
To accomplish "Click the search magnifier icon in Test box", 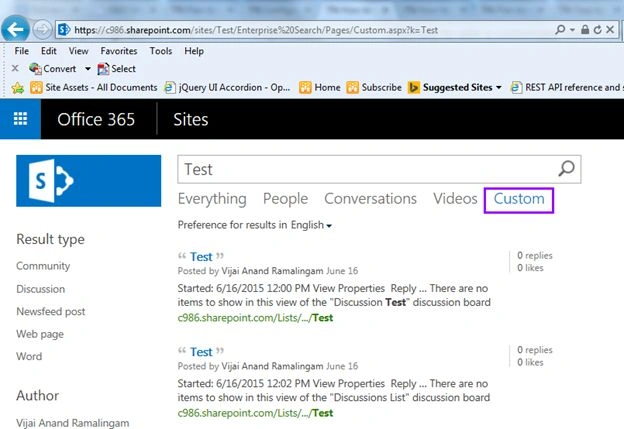I will click(566, 169).
